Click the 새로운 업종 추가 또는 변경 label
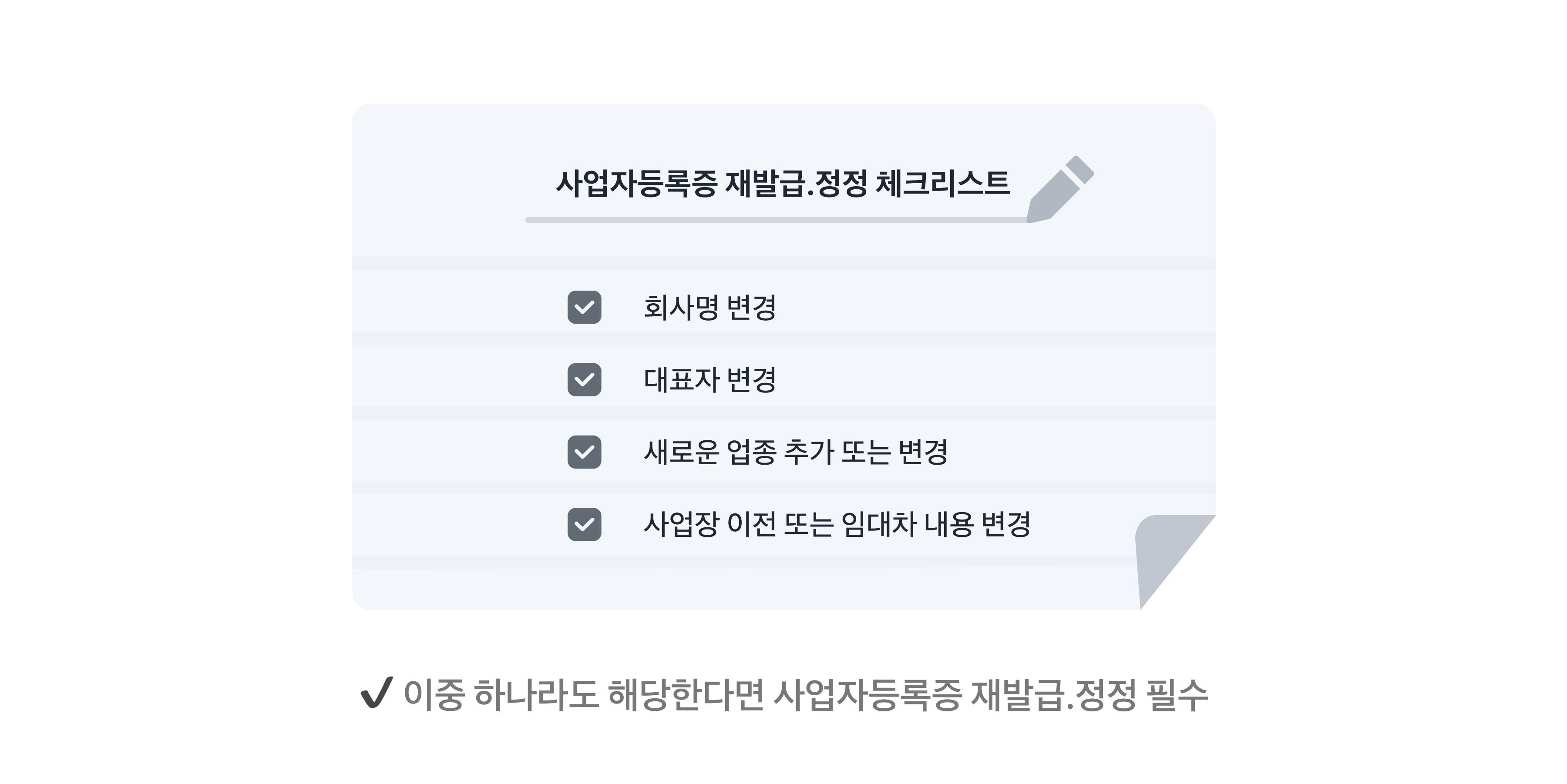1567x784 pixels. pyautogui.click(x=796, y=452)
